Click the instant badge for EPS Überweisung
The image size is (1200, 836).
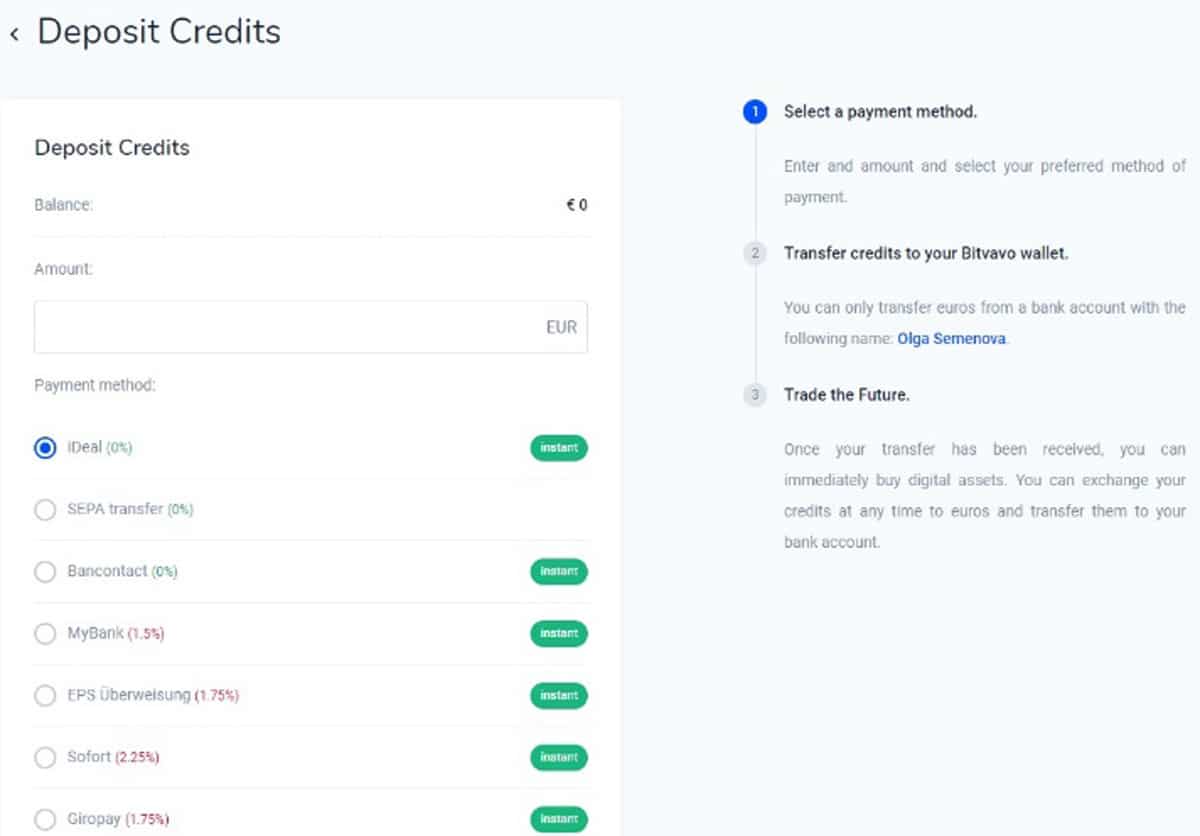click(x=559, y=696)
